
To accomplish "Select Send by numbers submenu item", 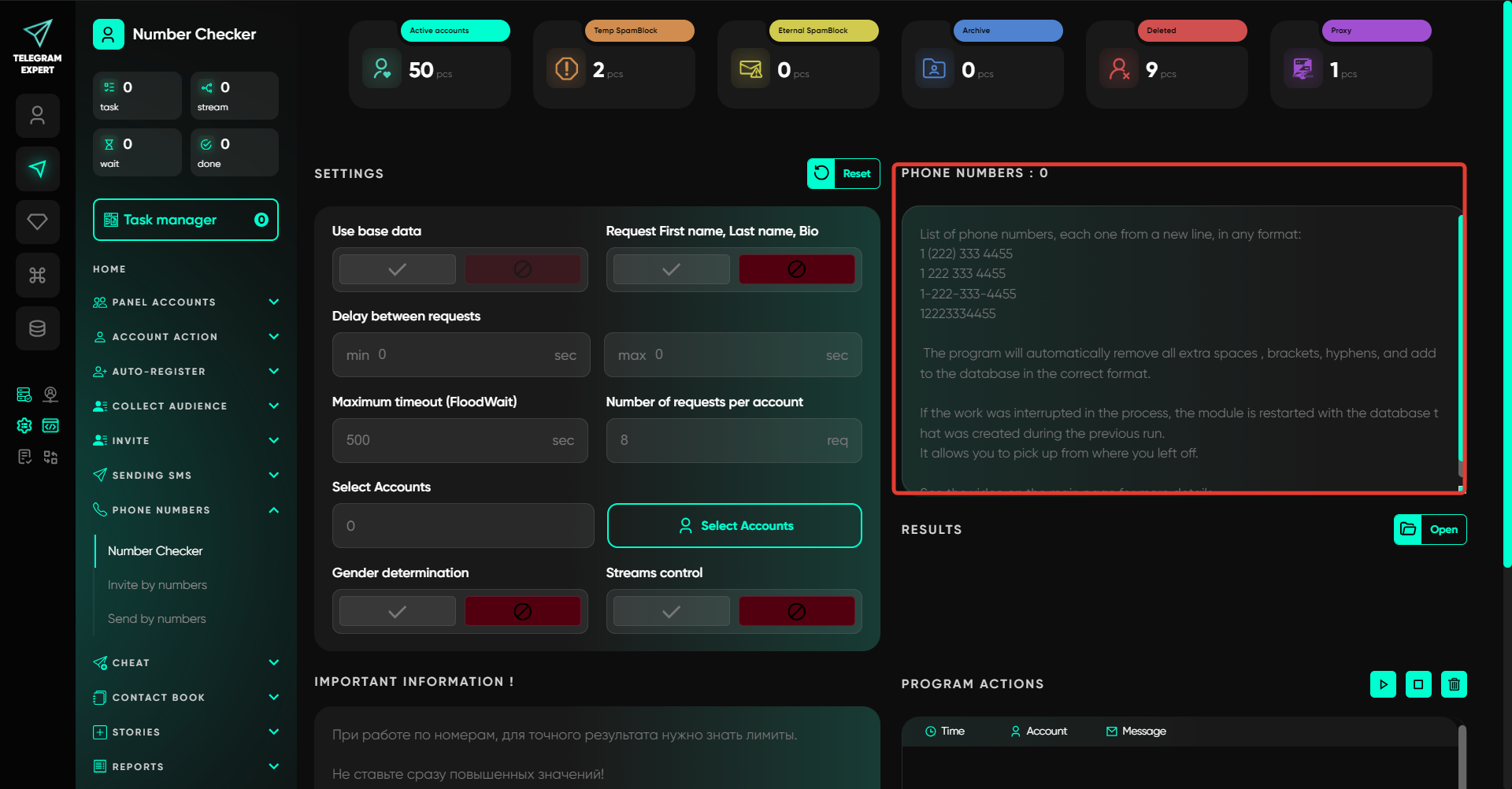I will (x=157, y=619).
